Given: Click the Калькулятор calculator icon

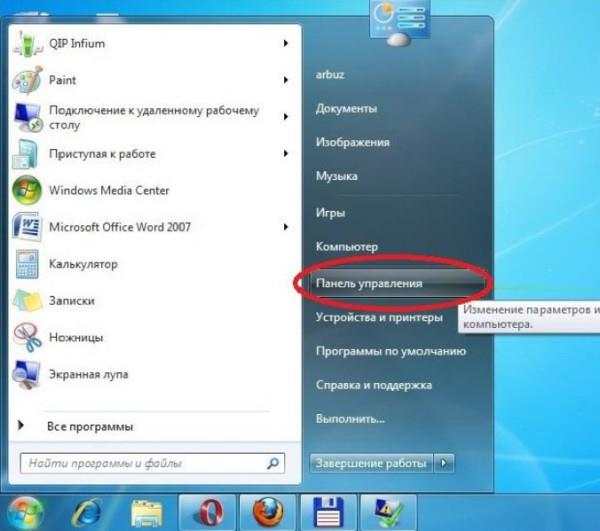Looking at the screenshot, I should pyautogui.click(x=27, y=264).
